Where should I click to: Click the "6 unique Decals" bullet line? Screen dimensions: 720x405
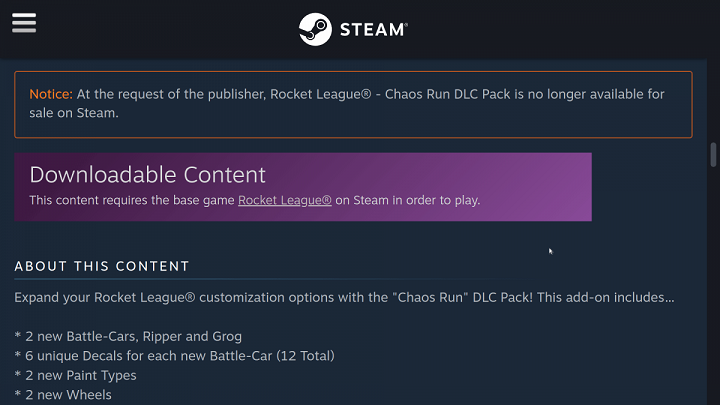[x=174, y=356]
